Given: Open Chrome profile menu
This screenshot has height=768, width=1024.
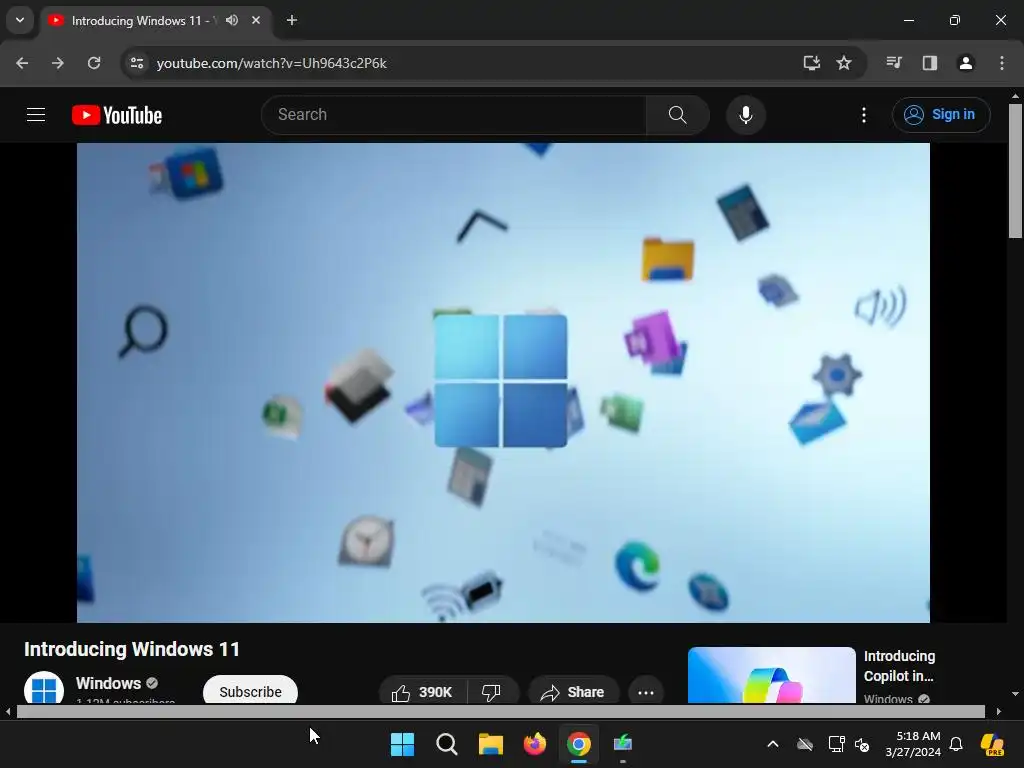Looking at the screenshot, I should click(965, 63).
